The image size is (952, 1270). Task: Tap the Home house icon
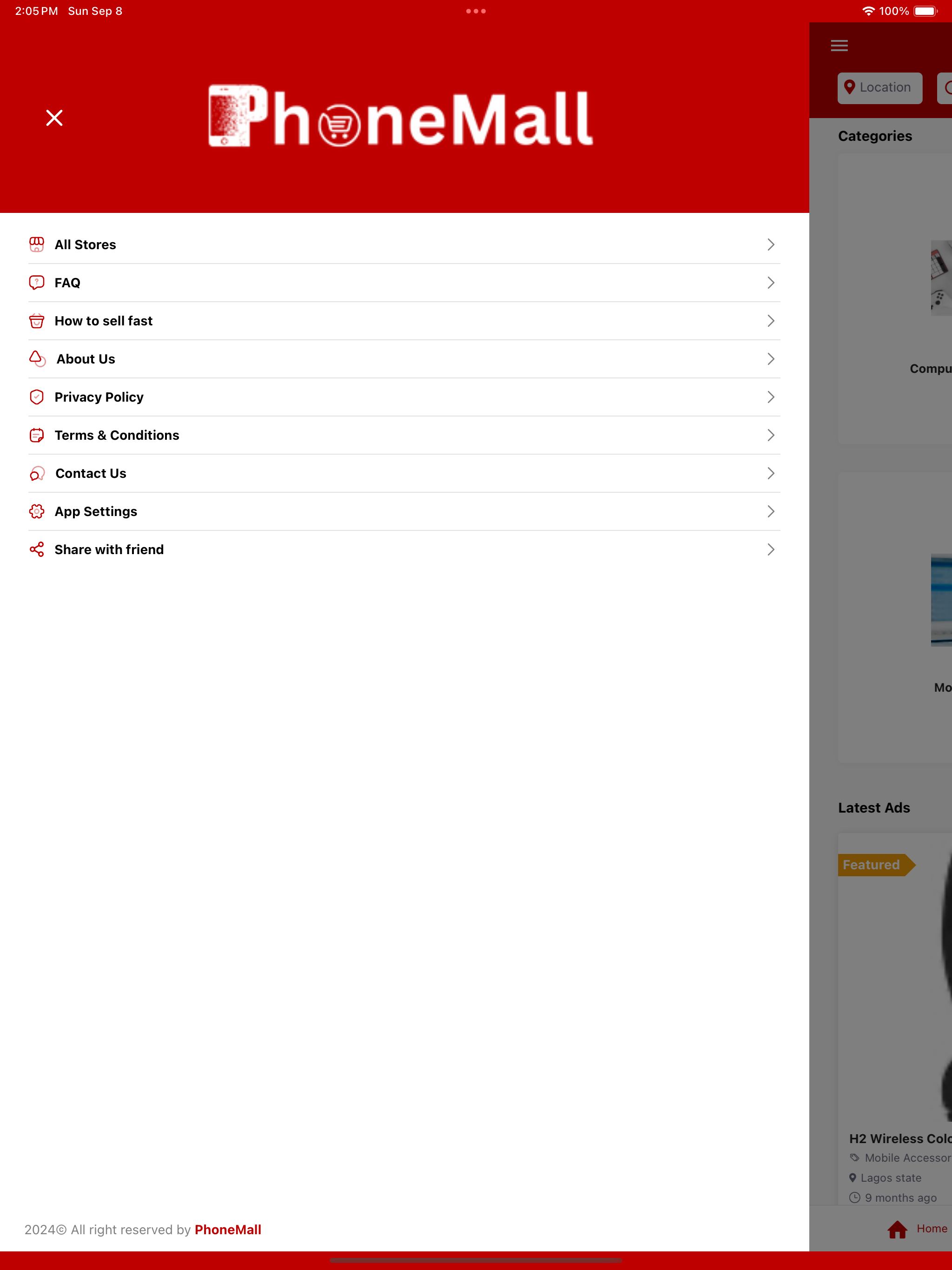[897, 1229]
